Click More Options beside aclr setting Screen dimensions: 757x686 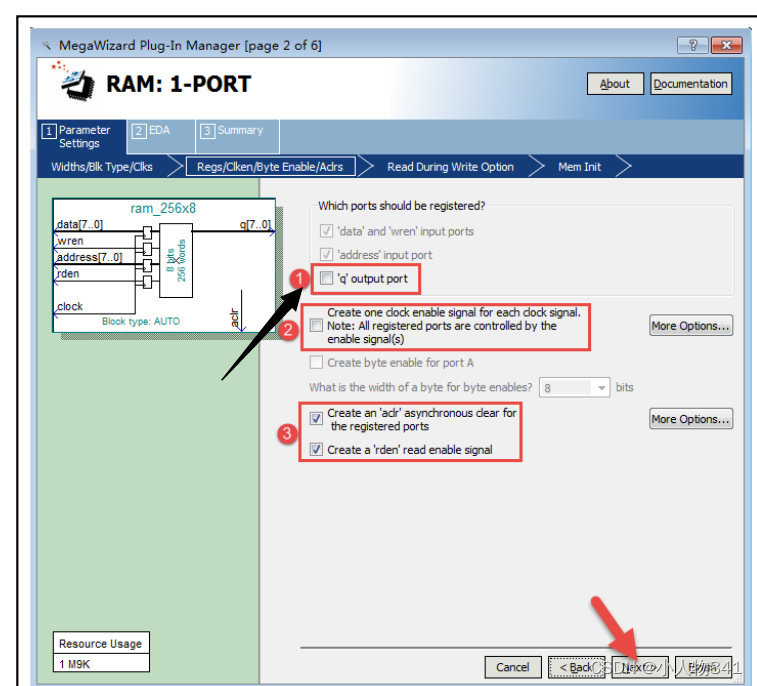tap(690, 419)
